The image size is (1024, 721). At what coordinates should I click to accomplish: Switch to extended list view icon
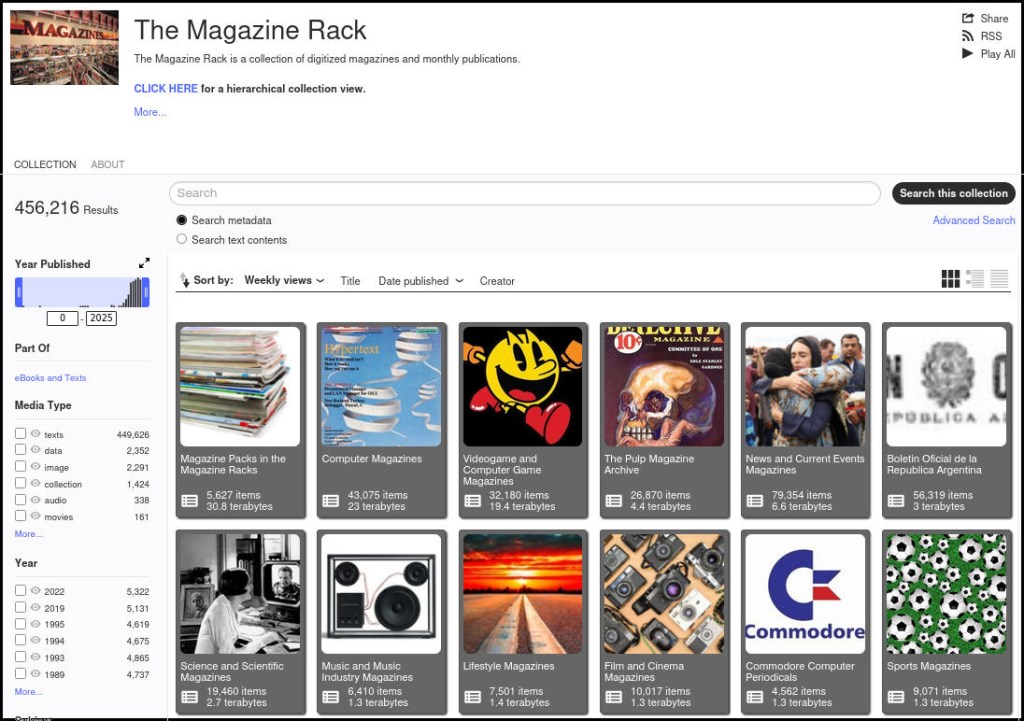(x=975, y=279)
